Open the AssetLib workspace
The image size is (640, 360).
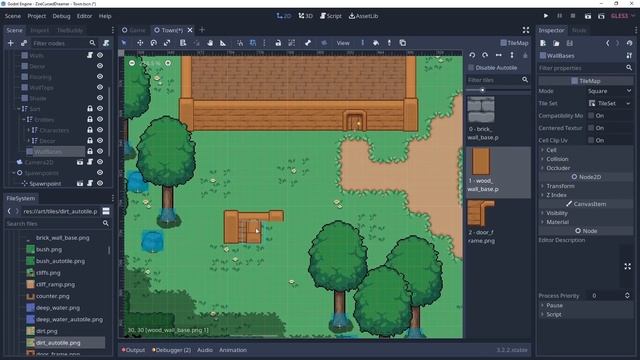(363, 16)
